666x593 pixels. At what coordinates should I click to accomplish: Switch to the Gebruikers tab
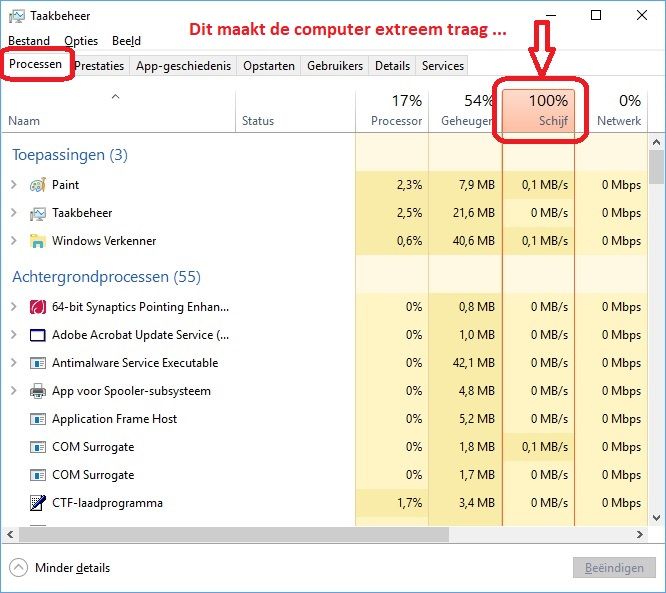(x=335, y=66)
